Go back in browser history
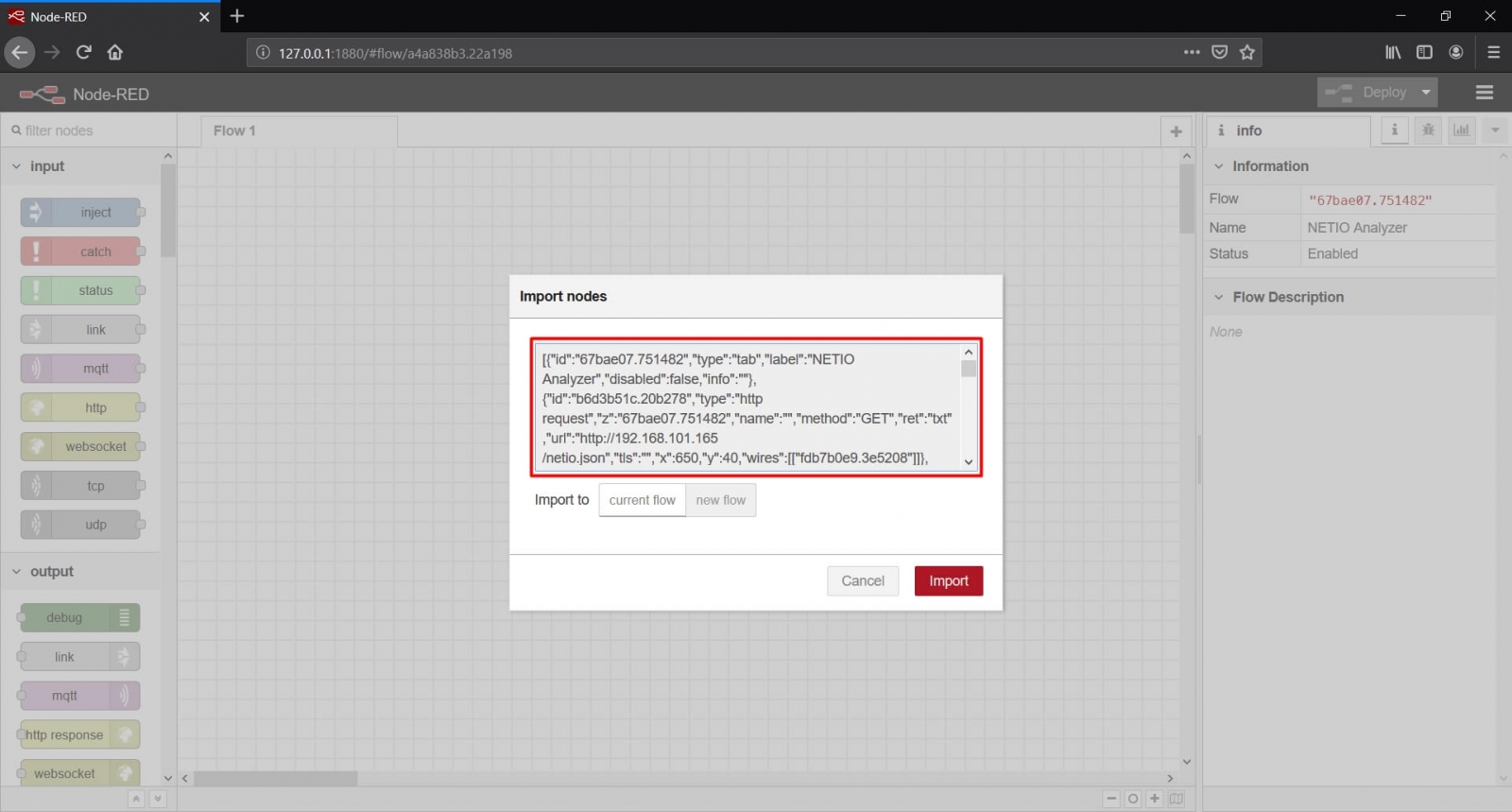This screenshot has height=812, width=1512. pyautogui.click(x=20, y=52)
